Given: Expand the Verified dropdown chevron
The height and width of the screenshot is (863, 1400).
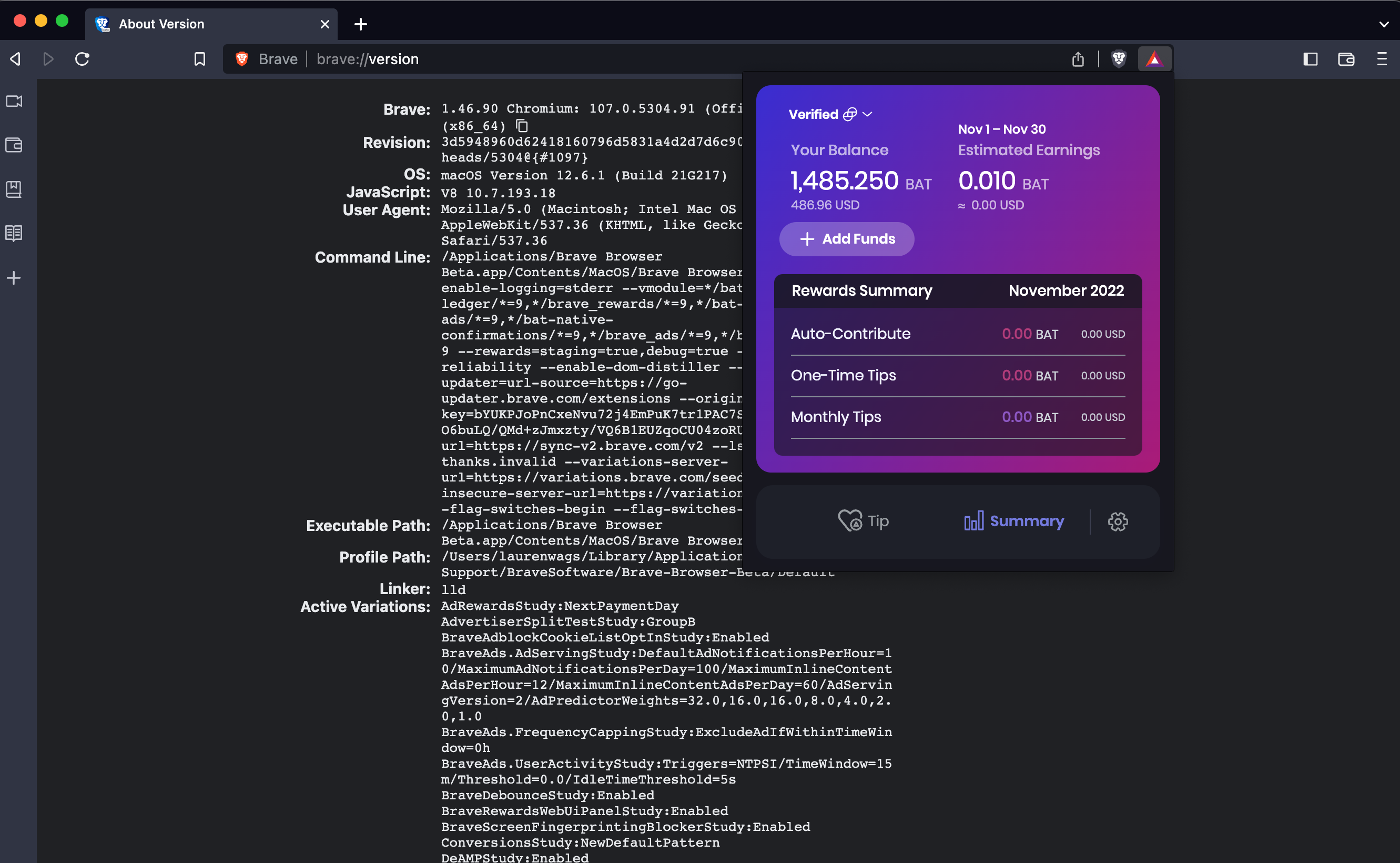Looking at the screenshot, I should [867, 114].
